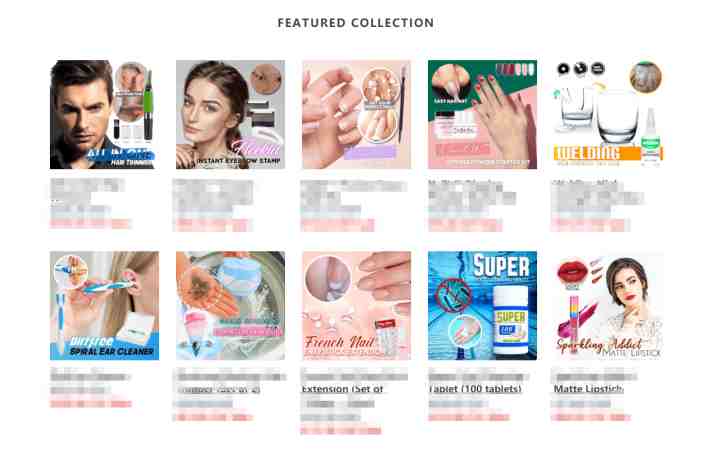This screenshot has height=456, width=713.
Task: Click the pink price under Matte Lipstick
Action: pyautogui.click(x=591, y=417)
